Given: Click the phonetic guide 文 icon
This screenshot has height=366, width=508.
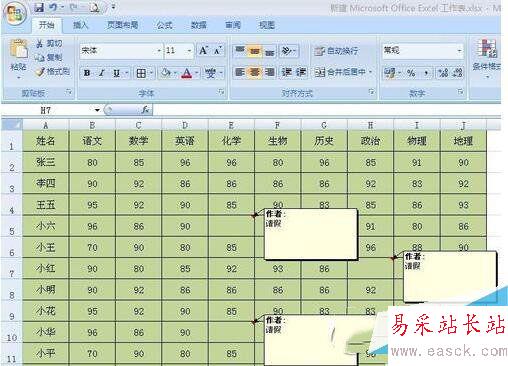Looking at the screenshot, I should pos(210,73).
